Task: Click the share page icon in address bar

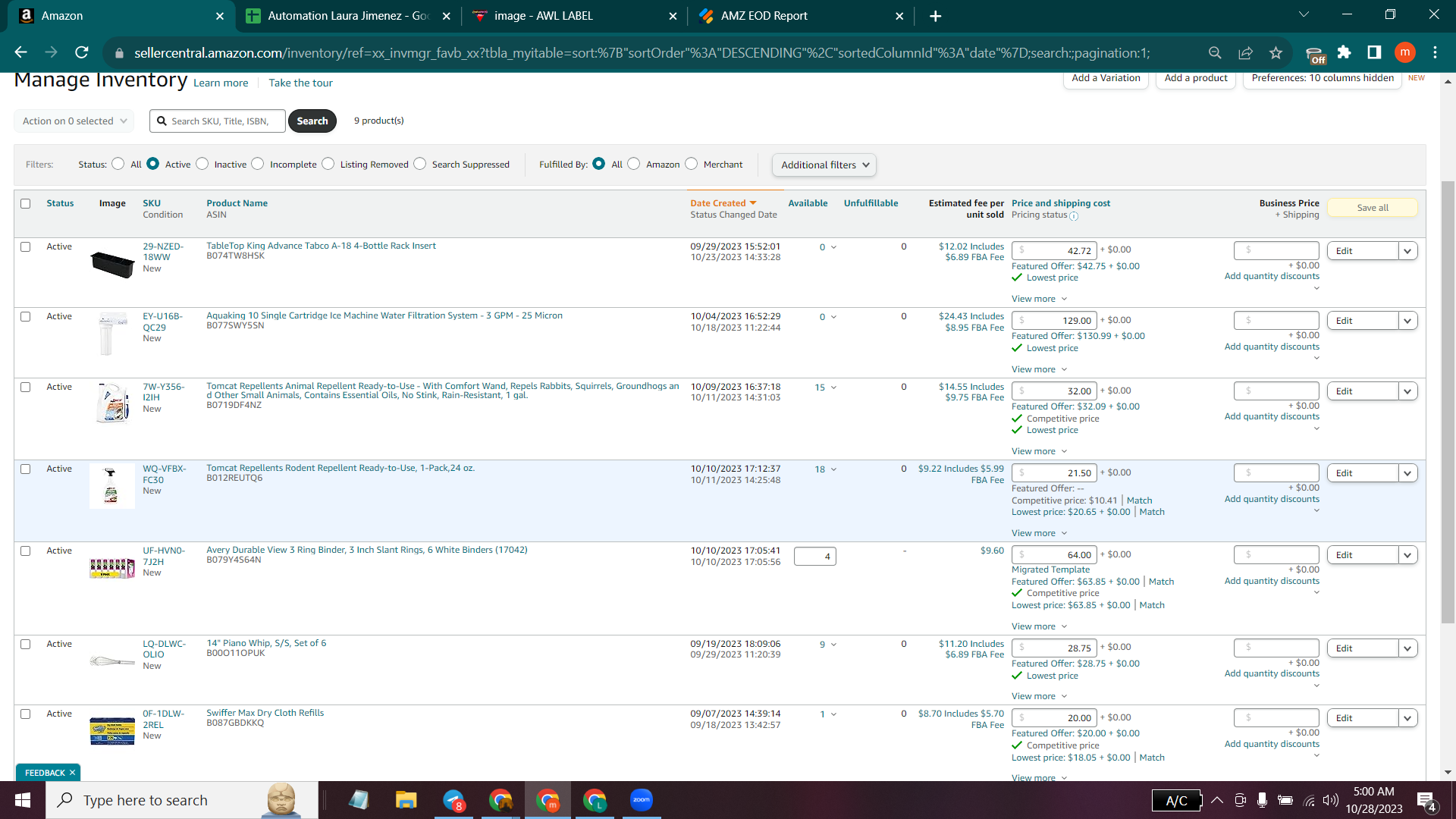Action: (1245, 52)
